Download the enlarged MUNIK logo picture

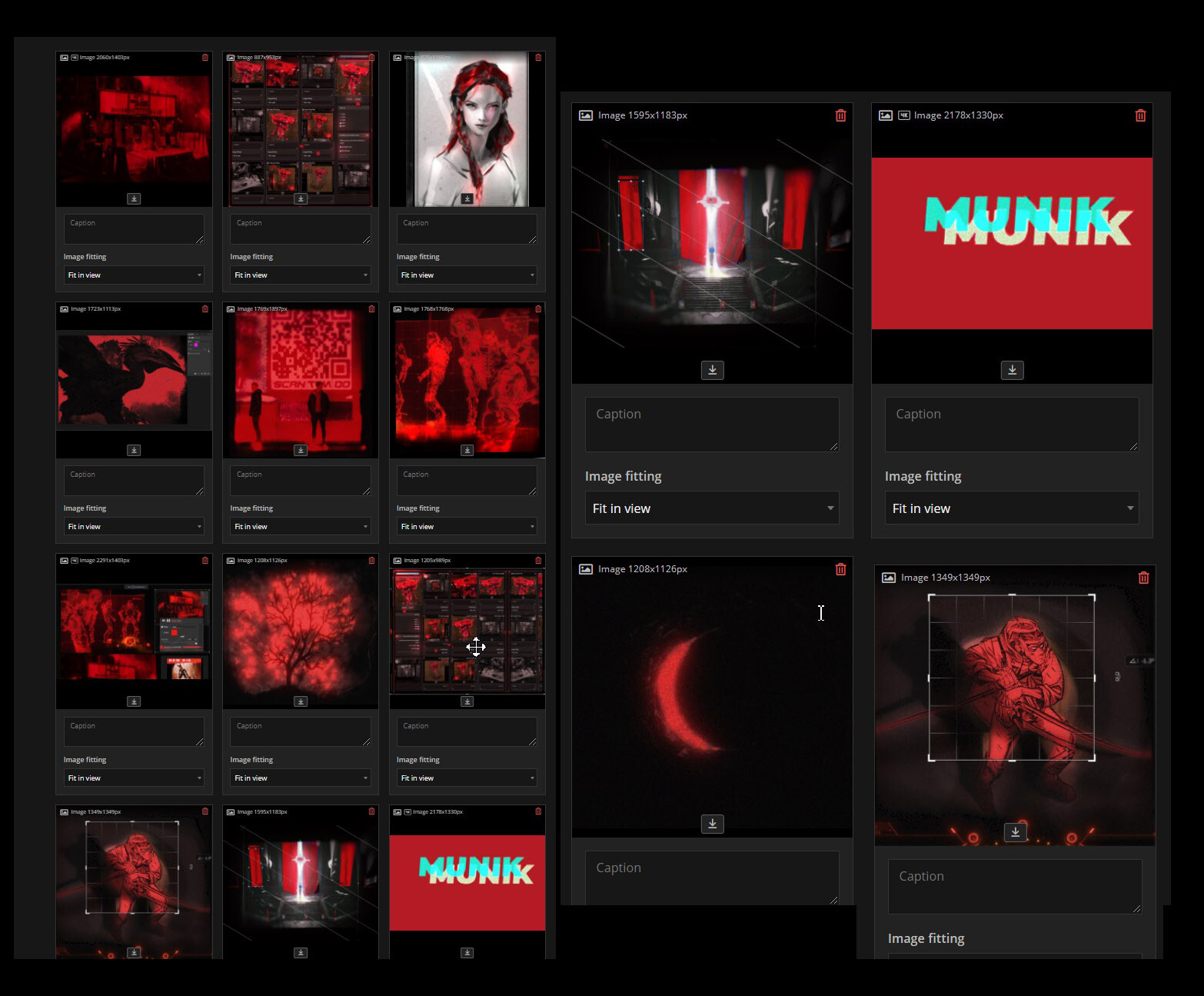(1012, 370)
